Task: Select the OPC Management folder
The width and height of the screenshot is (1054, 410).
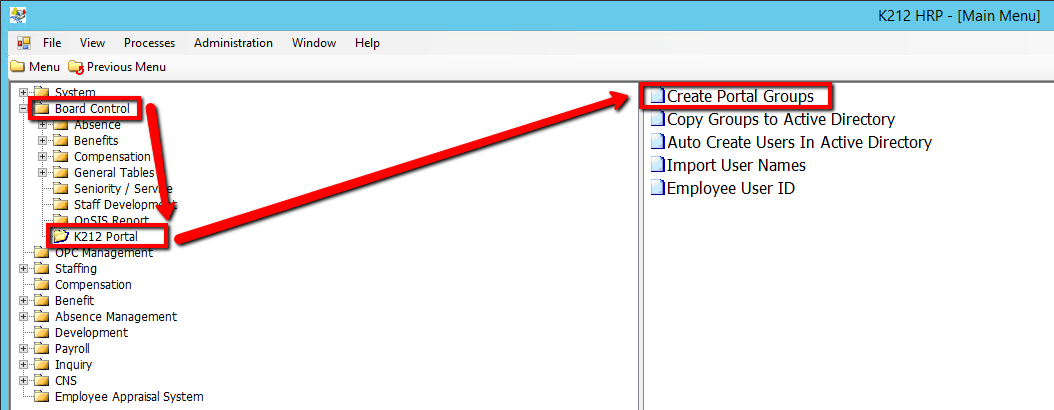Action: click(103, 253)
